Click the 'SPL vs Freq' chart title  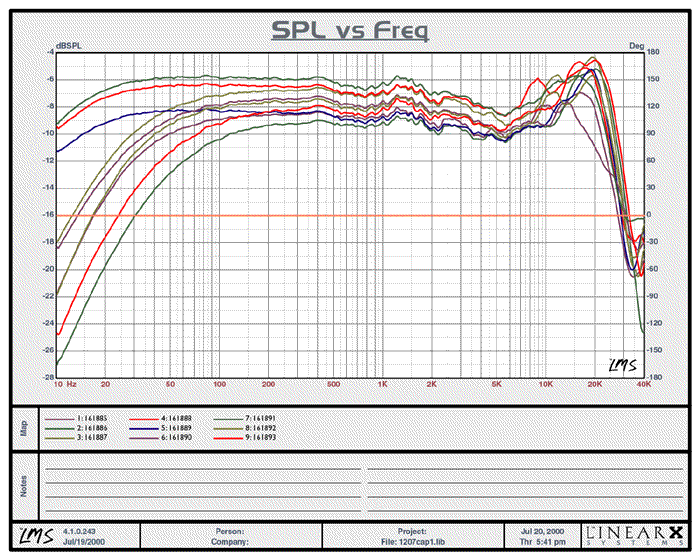coord(350,30)
